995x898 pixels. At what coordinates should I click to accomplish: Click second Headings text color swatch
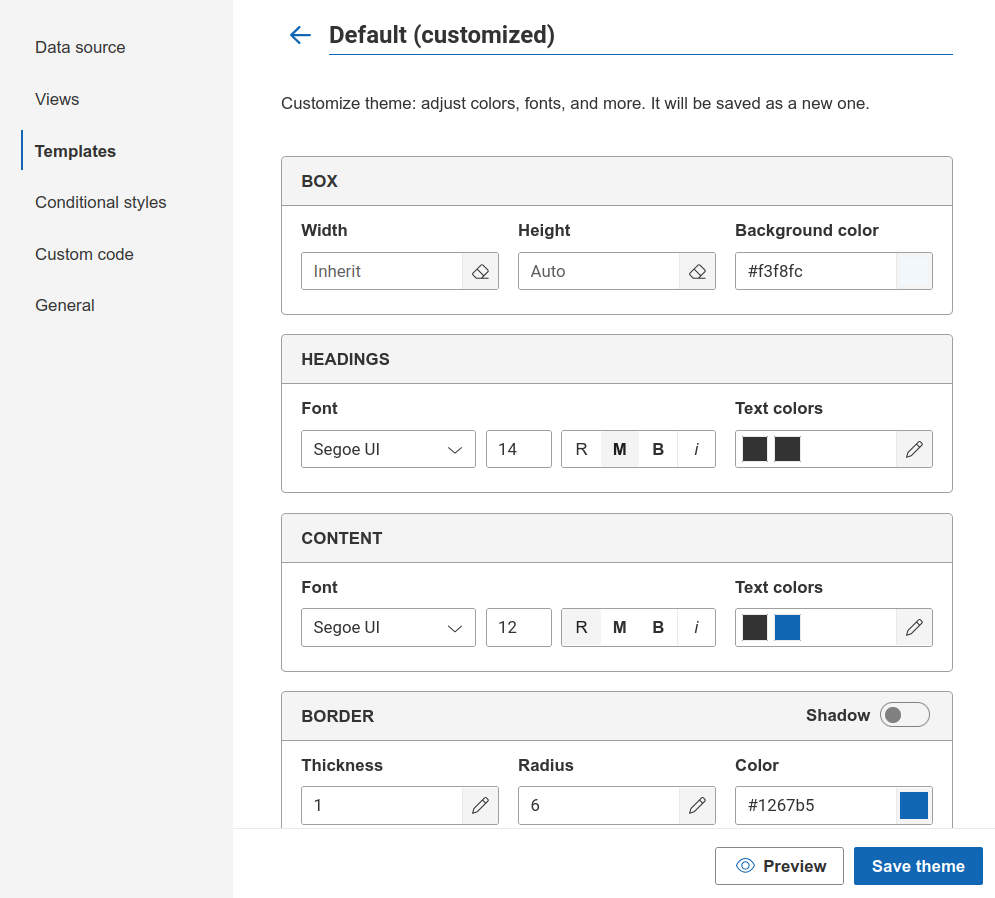tap(787, 449)
